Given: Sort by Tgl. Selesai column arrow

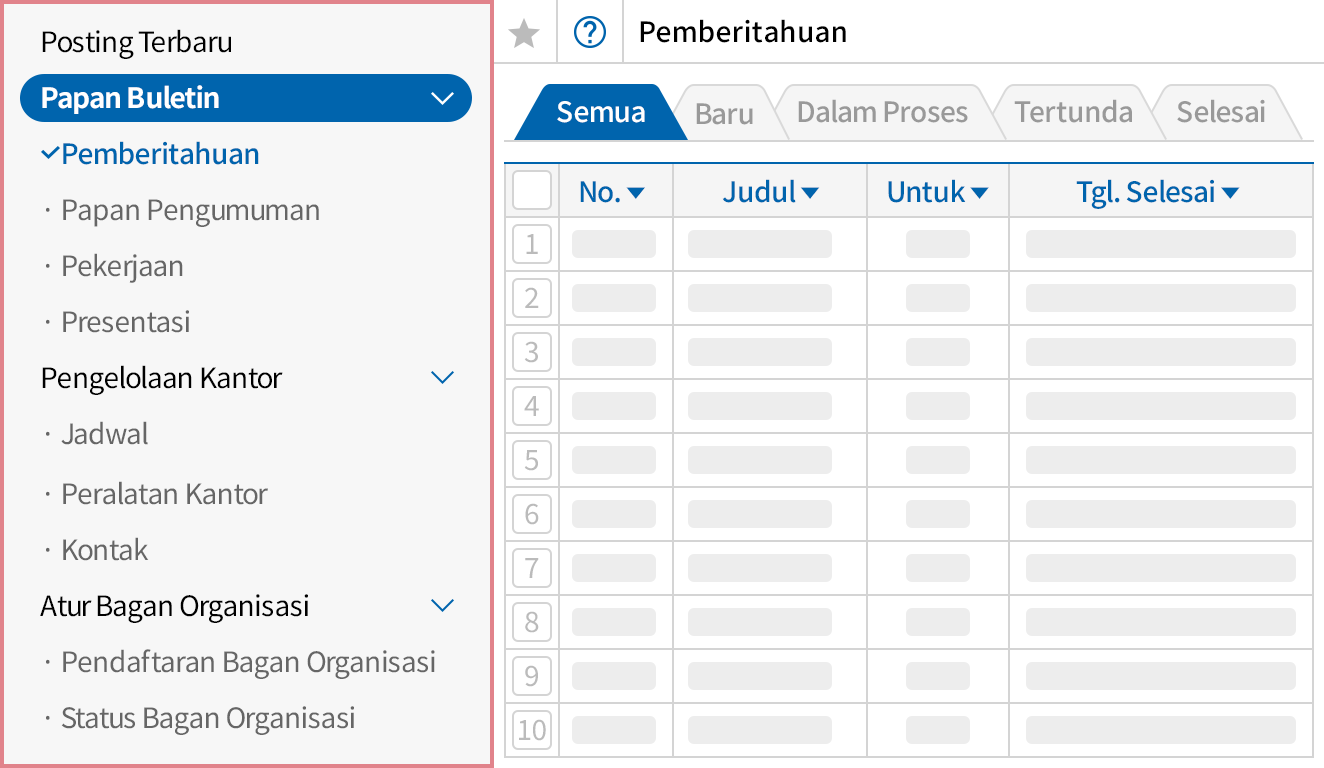Looking at the screenshot, I should click(1230, 193).
